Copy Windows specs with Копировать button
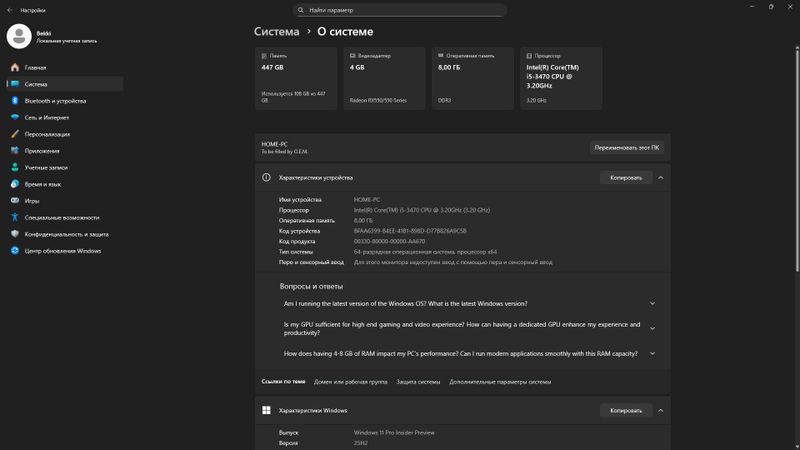 626,410
